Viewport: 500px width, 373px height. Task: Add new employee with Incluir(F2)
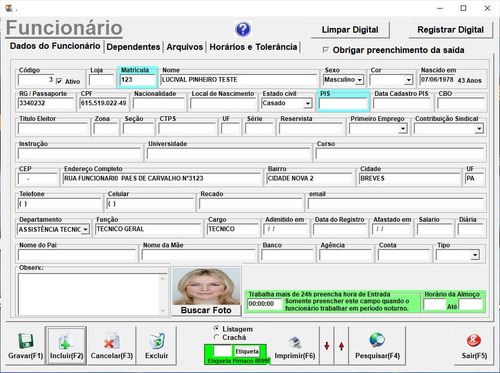[66, 346]
